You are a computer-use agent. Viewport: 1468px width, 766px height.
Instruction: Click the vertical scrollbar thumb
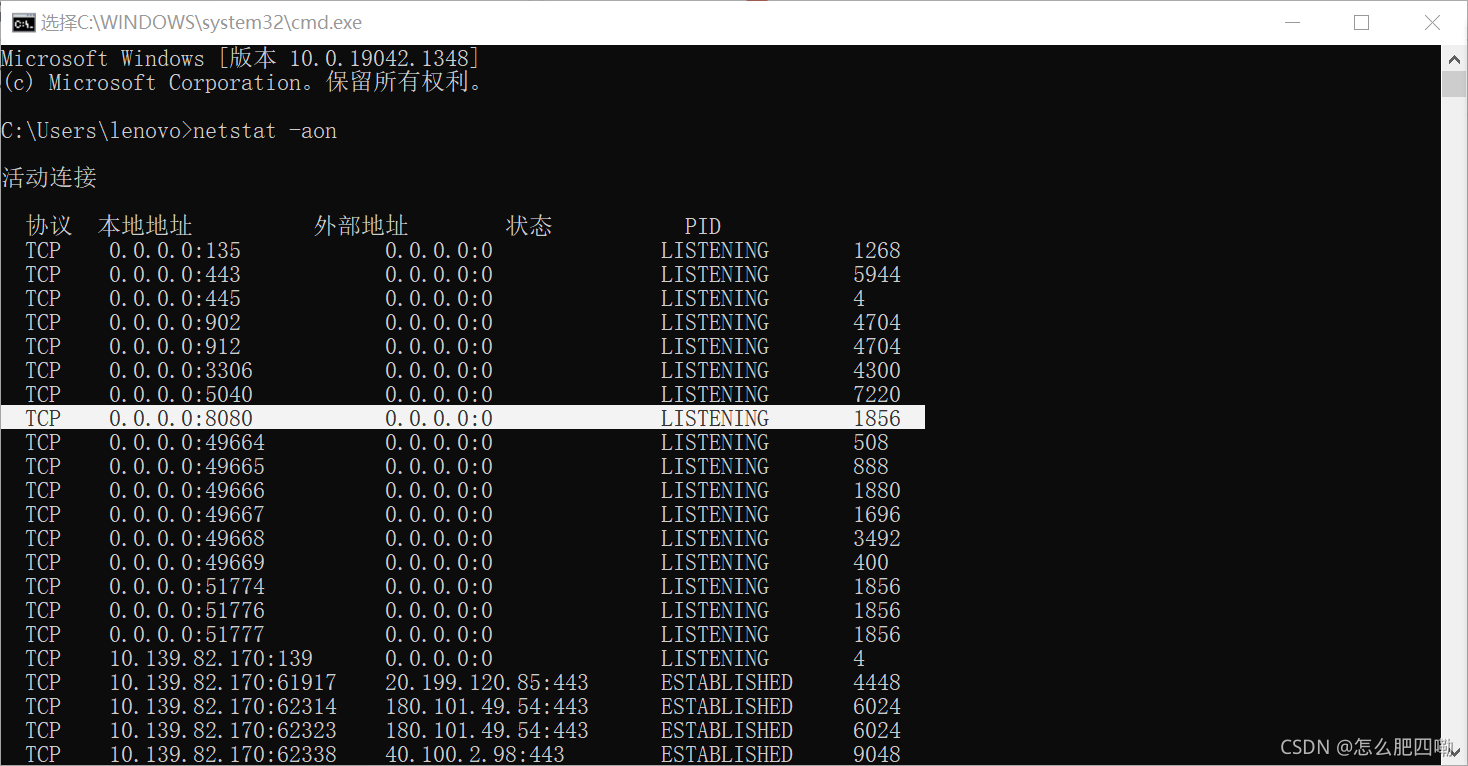1454,83
